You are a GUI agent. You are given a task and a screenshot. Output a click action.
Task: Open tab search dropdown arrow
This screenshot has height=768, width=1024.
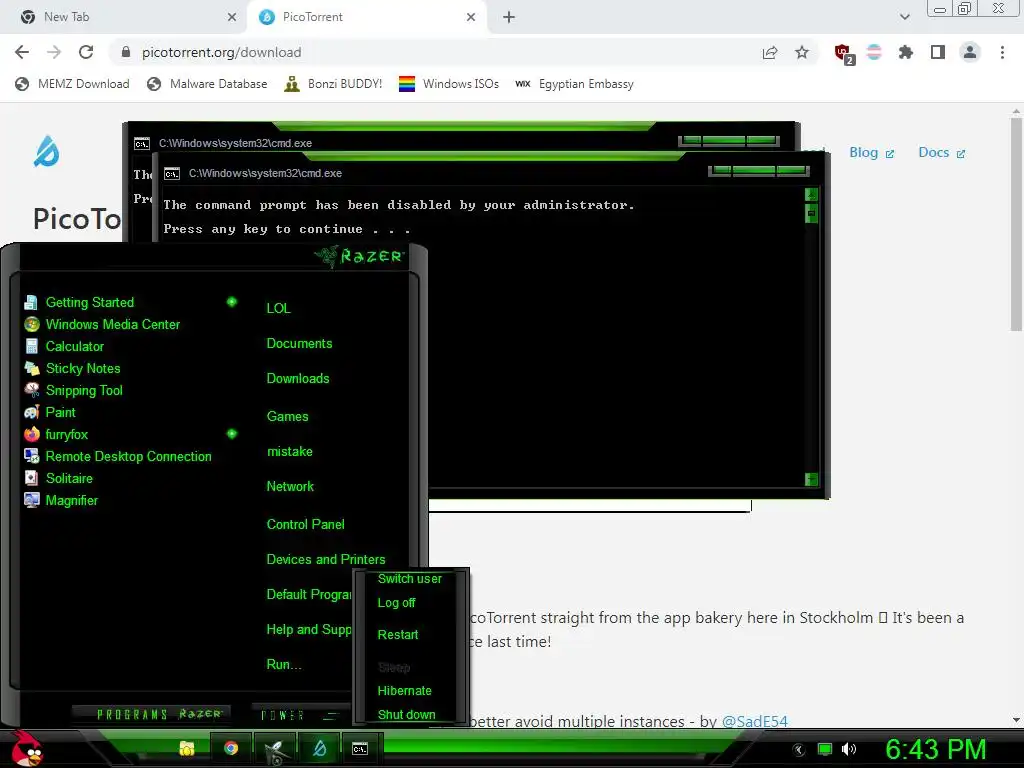tap(904, 17)
